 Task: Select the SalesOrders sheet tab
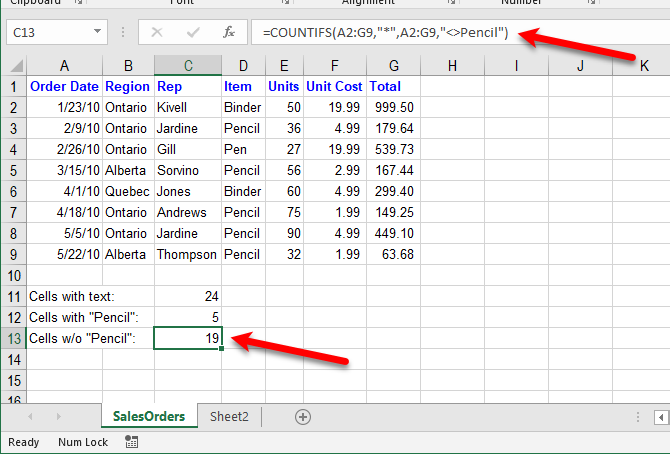pyautogui.click(x=148, y=417)
